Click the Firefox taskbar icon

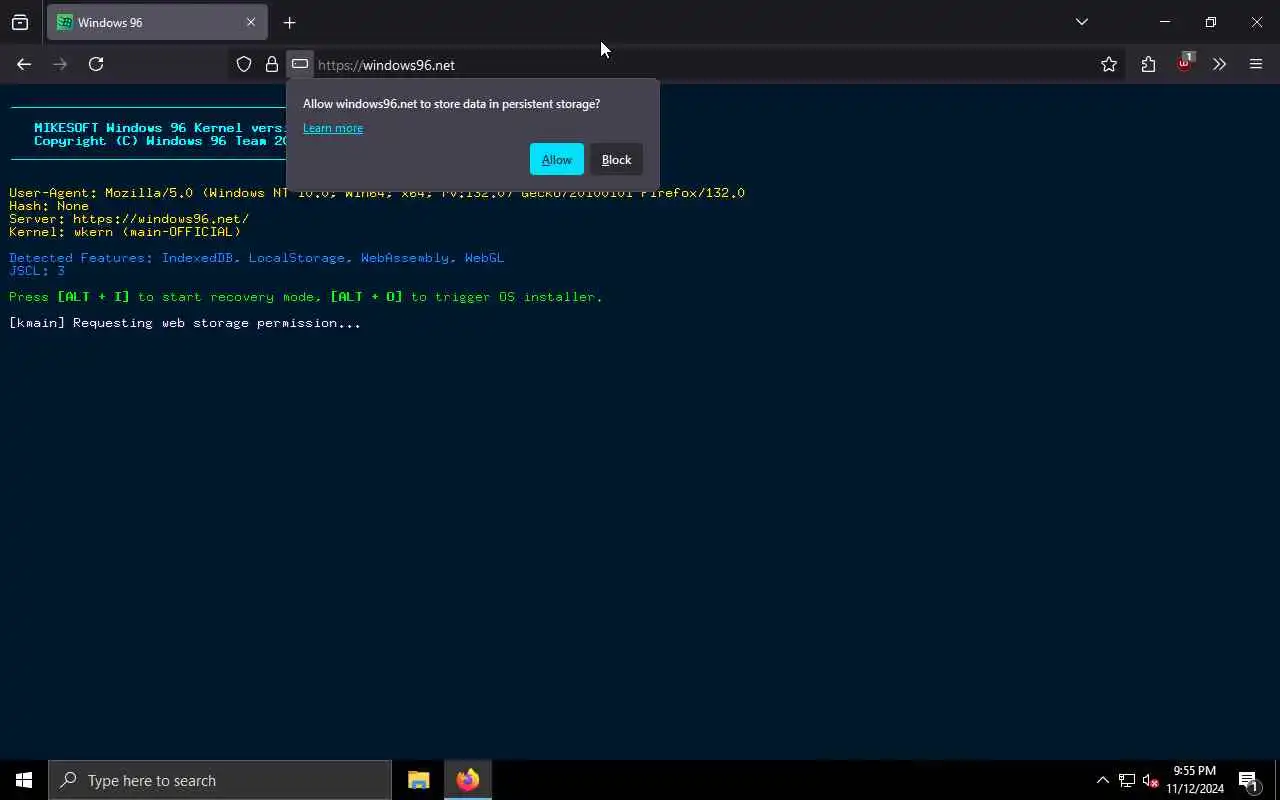coord(467,780)
